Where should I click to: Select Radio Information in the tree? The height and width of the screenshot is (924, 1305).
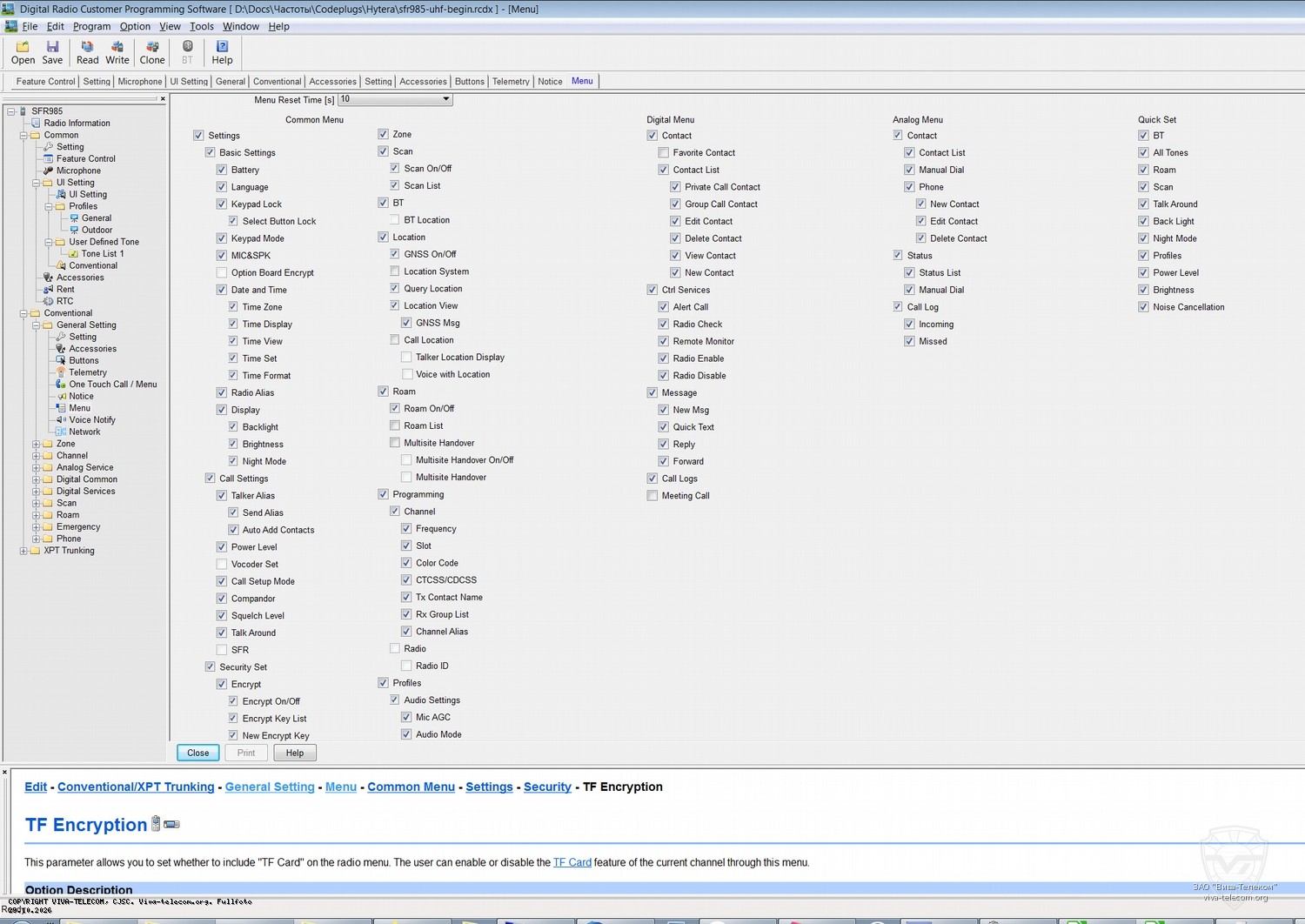click(77, 124)
